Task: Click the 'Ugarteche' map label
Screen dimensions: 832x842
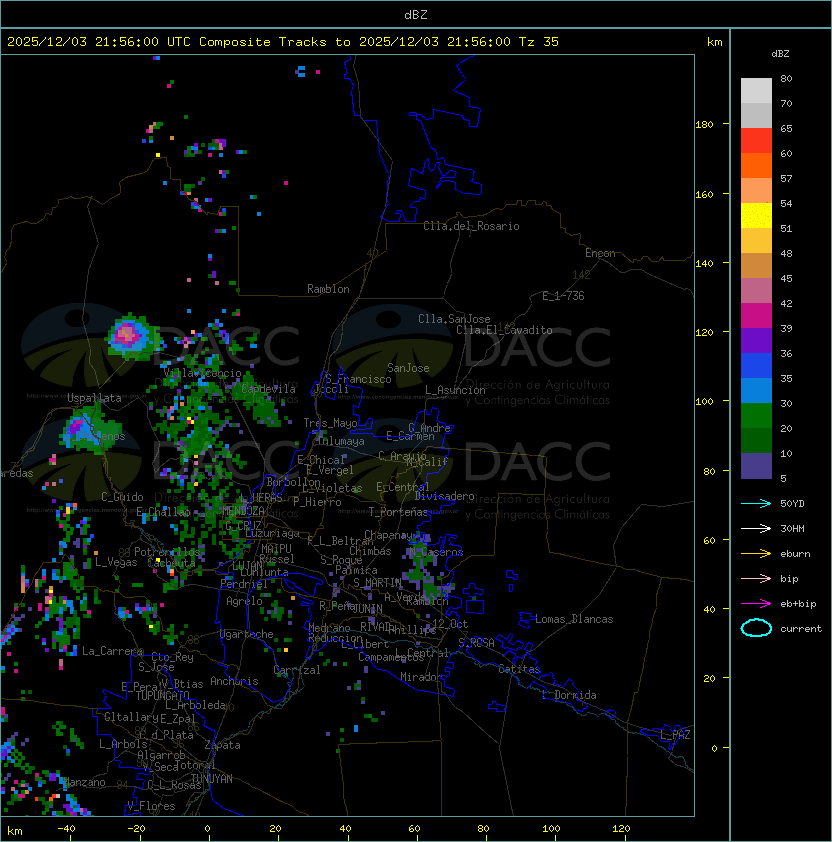Action: [x=247, y=634]
